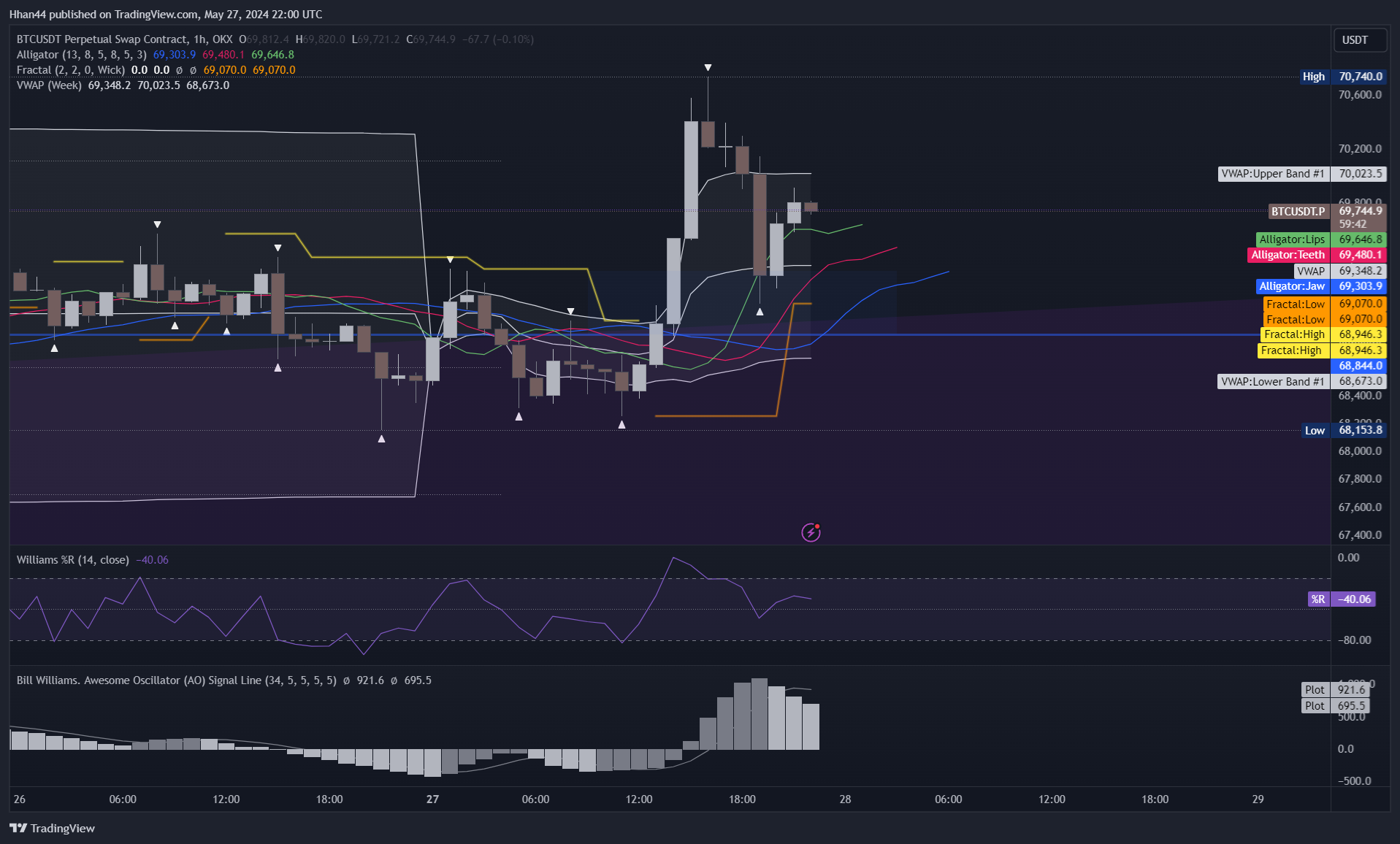The image size is (1400, 844).
Task: Select the Fractal (2, 2, 0, Wick) legend
Action: tap(71, 70)
